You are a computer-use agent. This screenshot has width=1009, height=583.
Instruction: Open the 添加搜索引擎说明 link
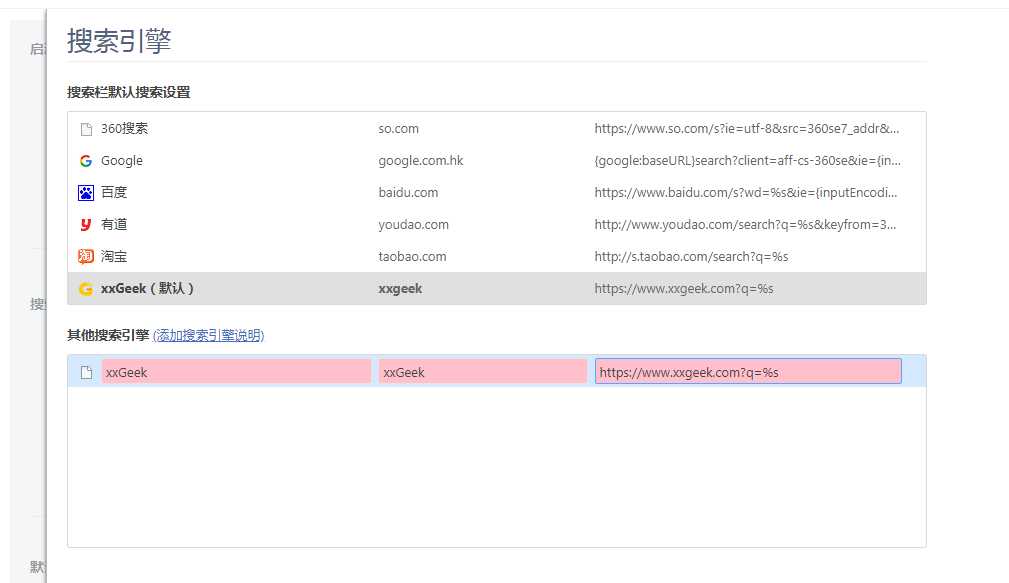(208, 335)
